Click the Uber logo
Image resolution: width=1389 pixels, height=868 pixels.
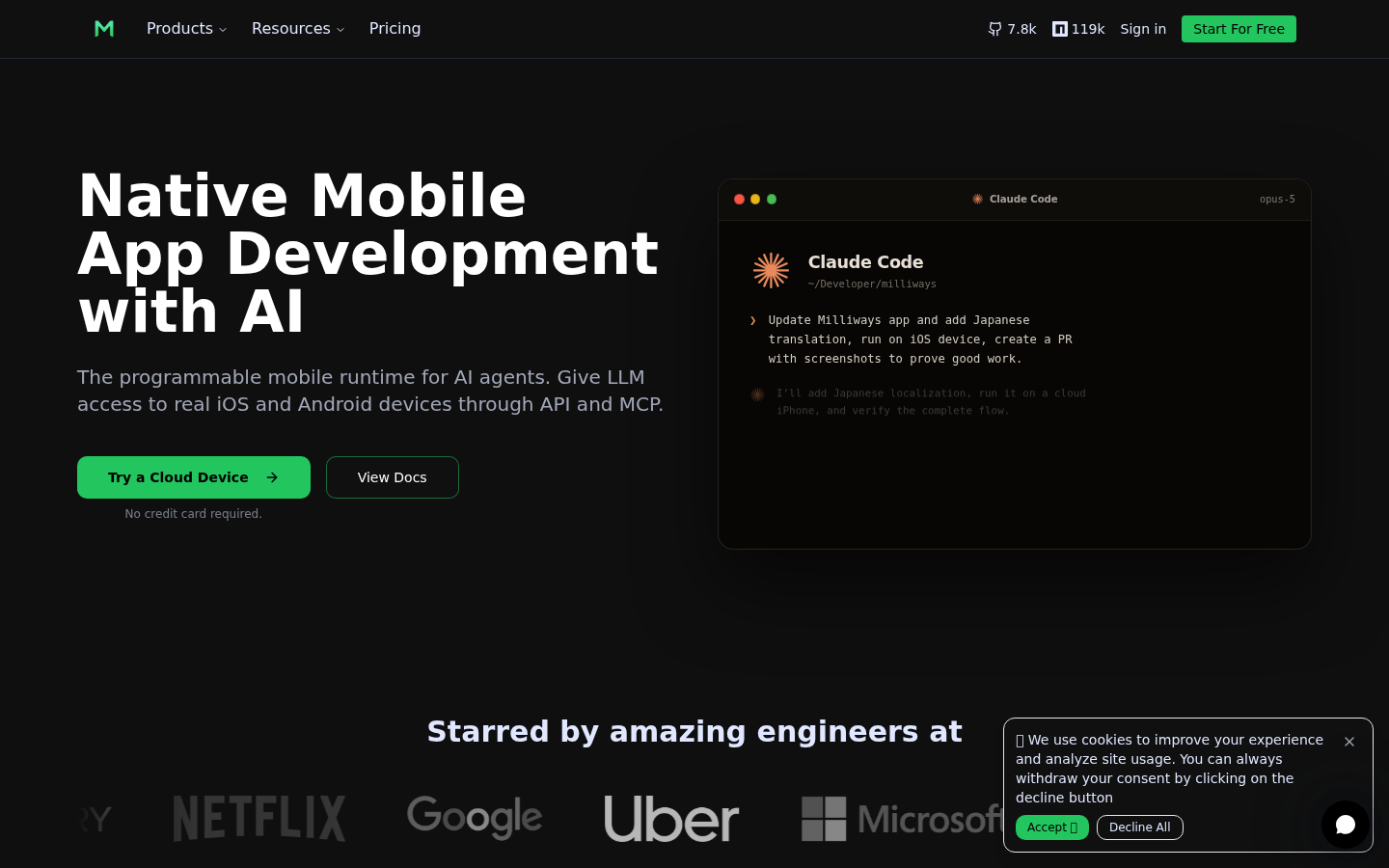click(x=671, y=819)
